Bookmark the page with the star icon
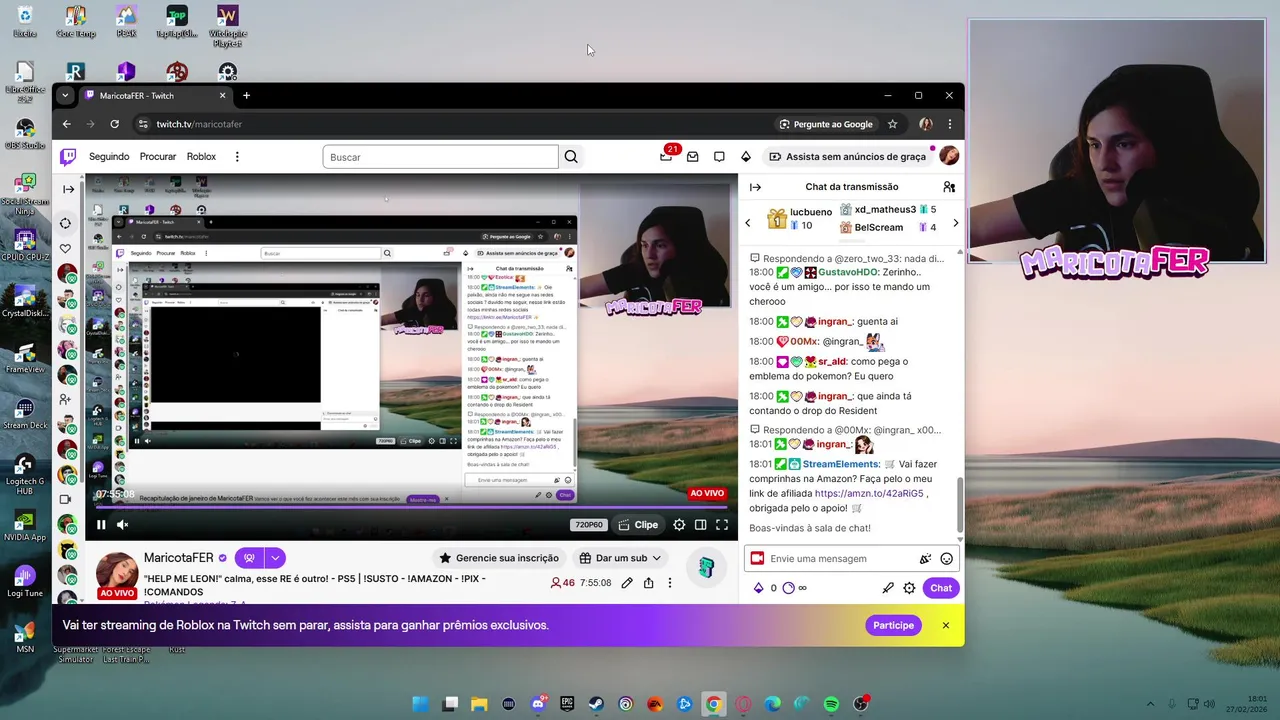This screenshot has height=720, width=1280. tap(892, 124)
